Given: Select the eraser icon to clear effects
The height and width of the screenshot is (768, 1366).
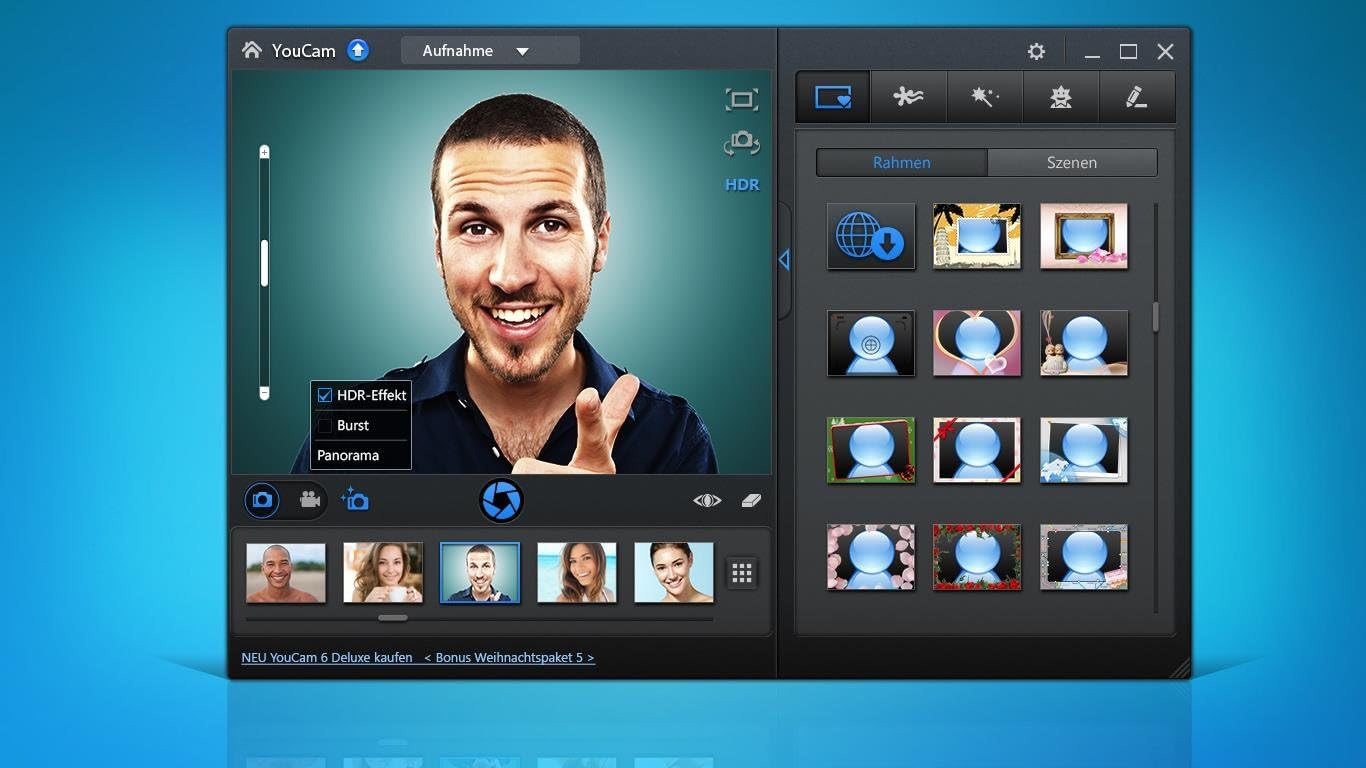Looking at the screenshot, I should point(752,500).
